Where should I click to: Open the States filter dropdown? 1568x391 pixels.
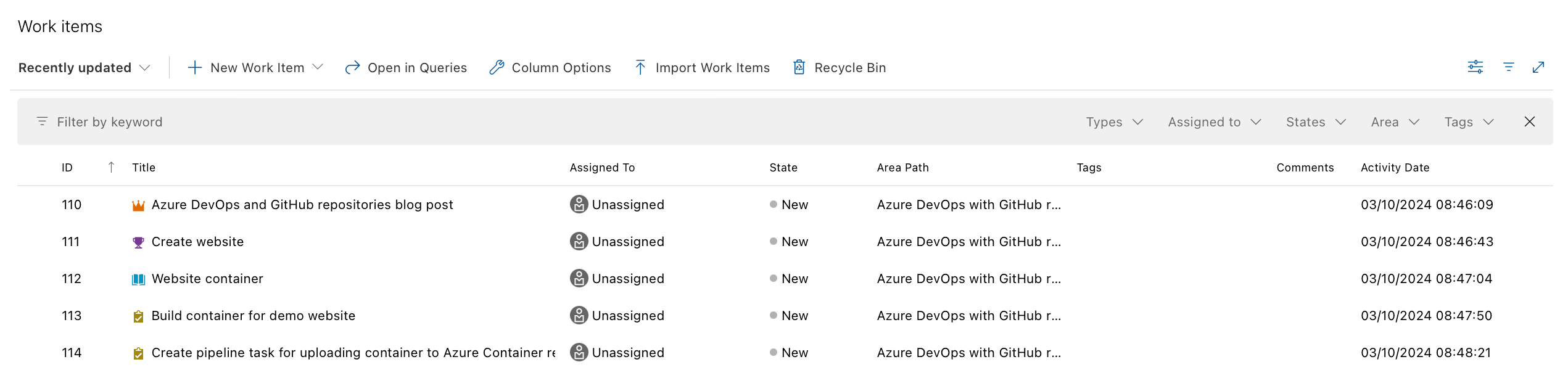point(1316,122)
